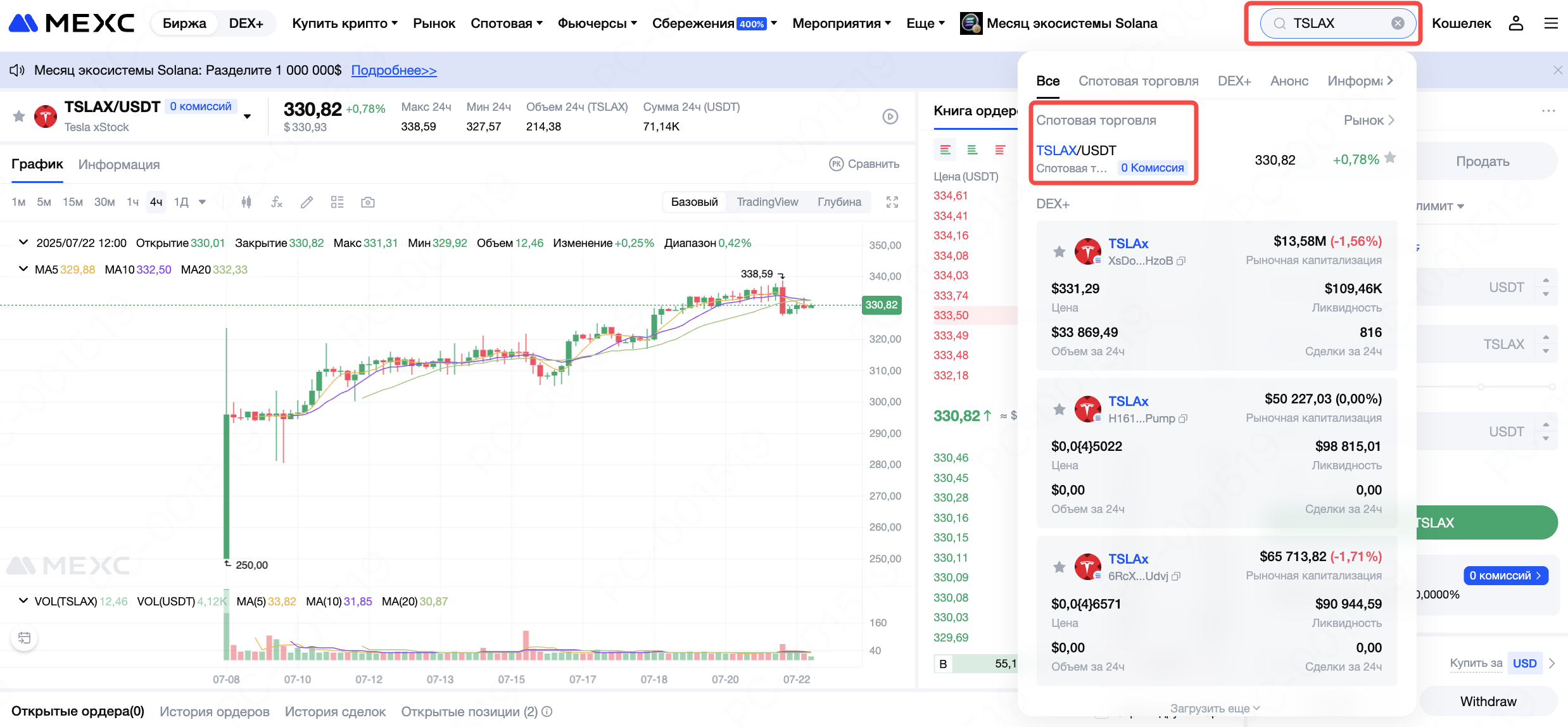Click Загрузить еще to load more

pos(1215,709)
